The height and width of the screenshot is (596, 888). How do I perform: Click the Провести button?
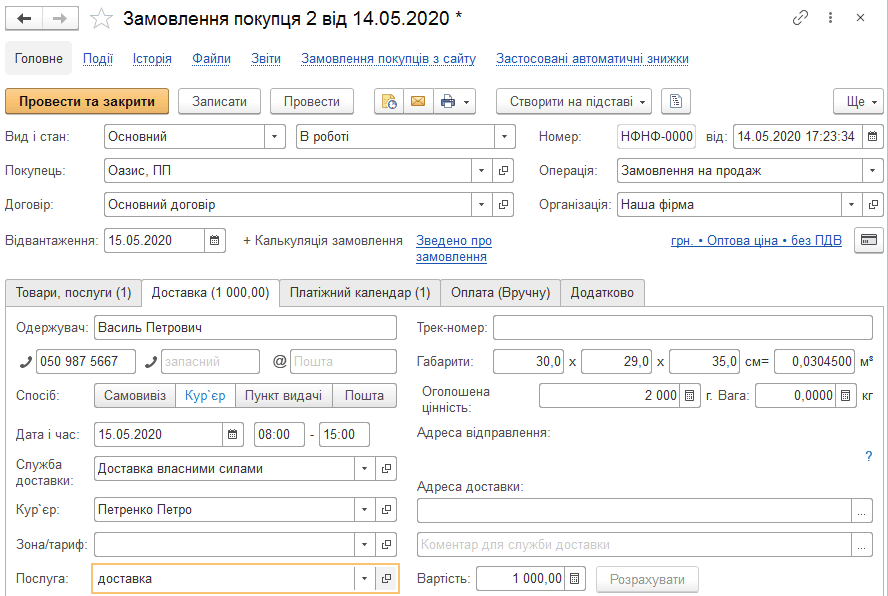[311, 102]
